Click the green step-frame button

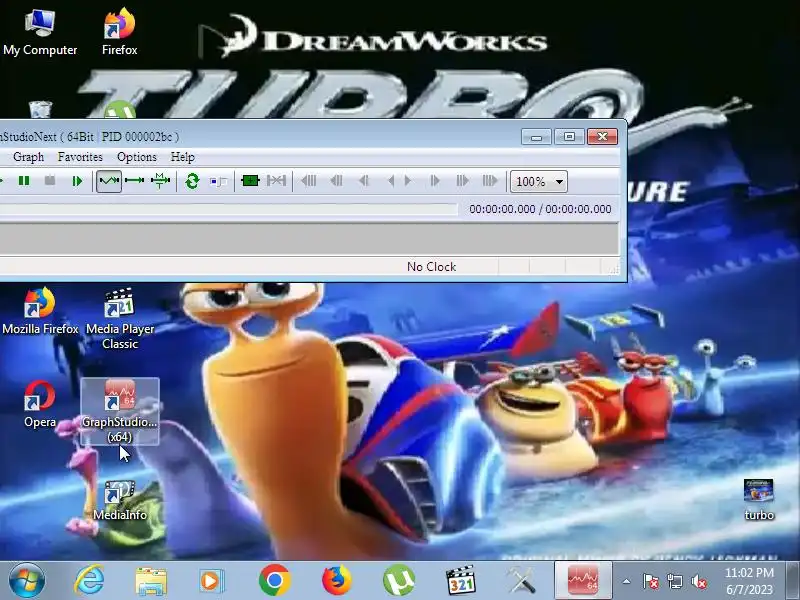(x=77, y=181)
